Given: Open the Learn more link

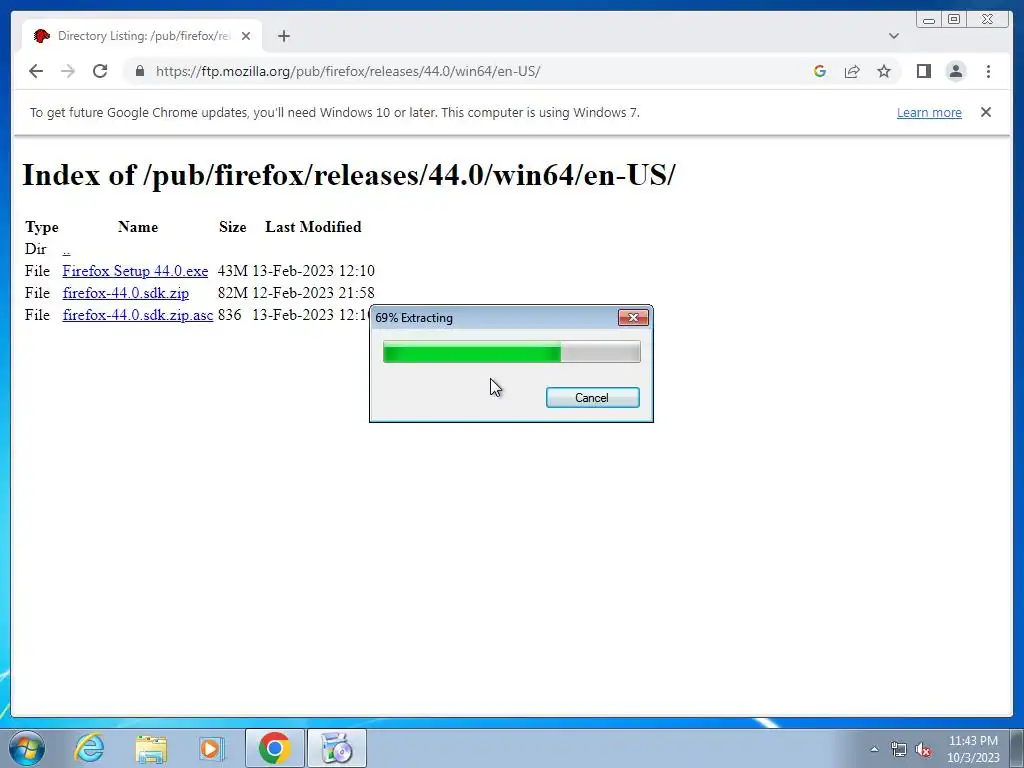Looking at the screenshot, I should 929,112.
